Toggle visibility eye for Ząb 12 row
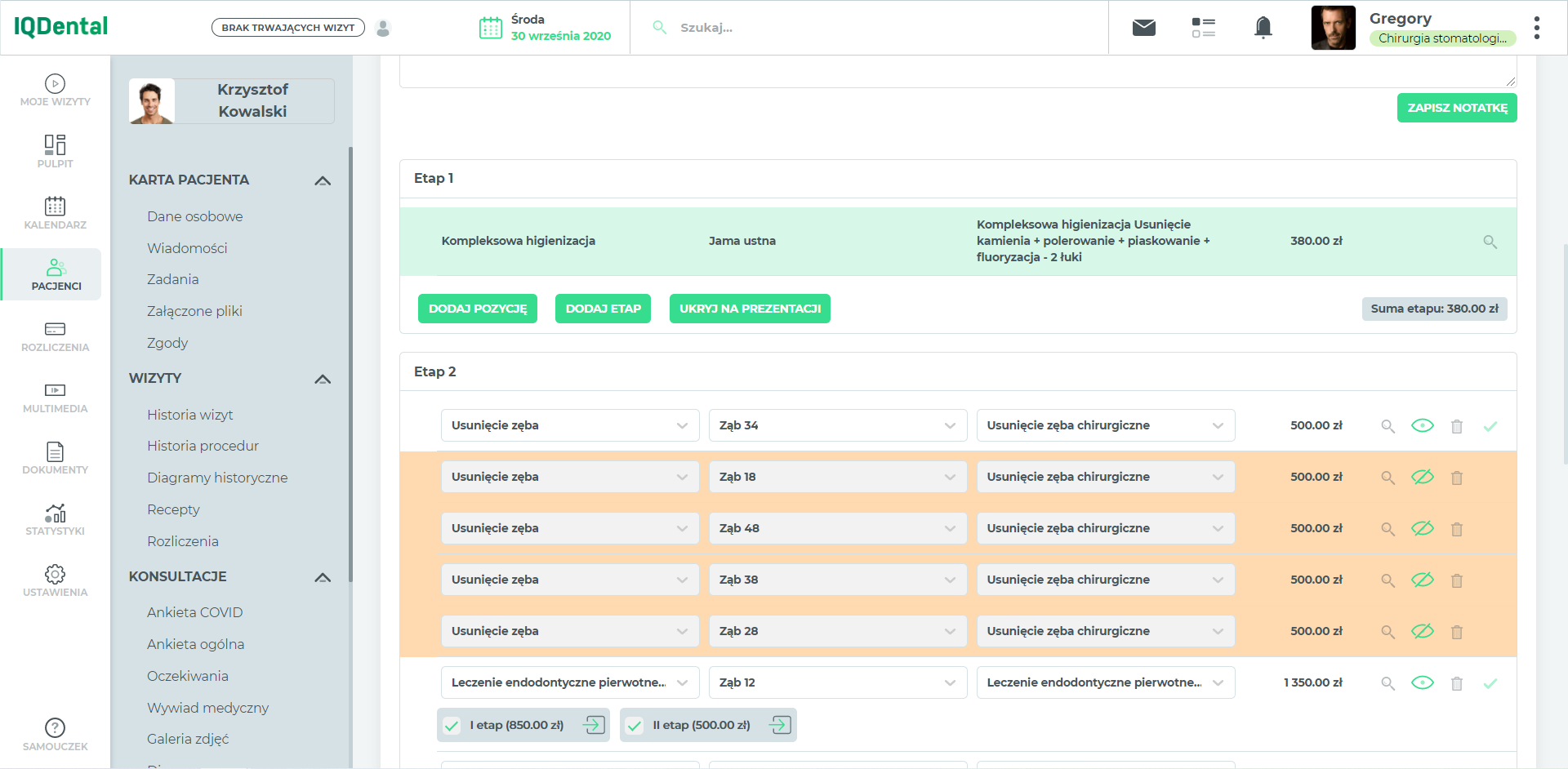Image resolution: width=1568 pixels, height=769 pixels. 1423,682
